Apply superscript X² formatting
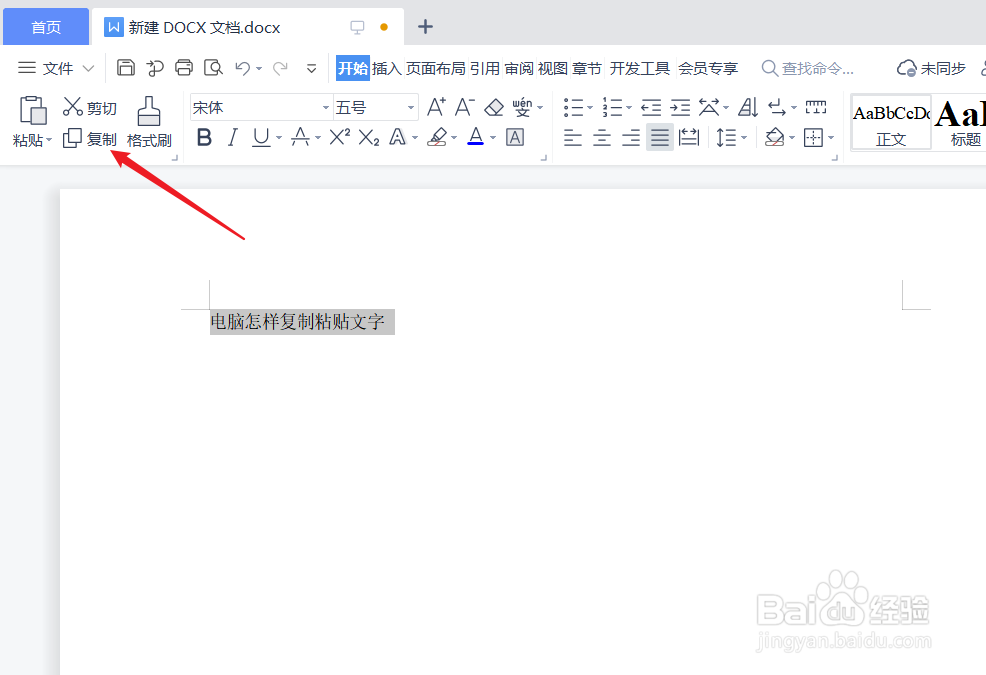Image resolution: width=986 pixels, height=675 pixels. (x=340, y=137)
